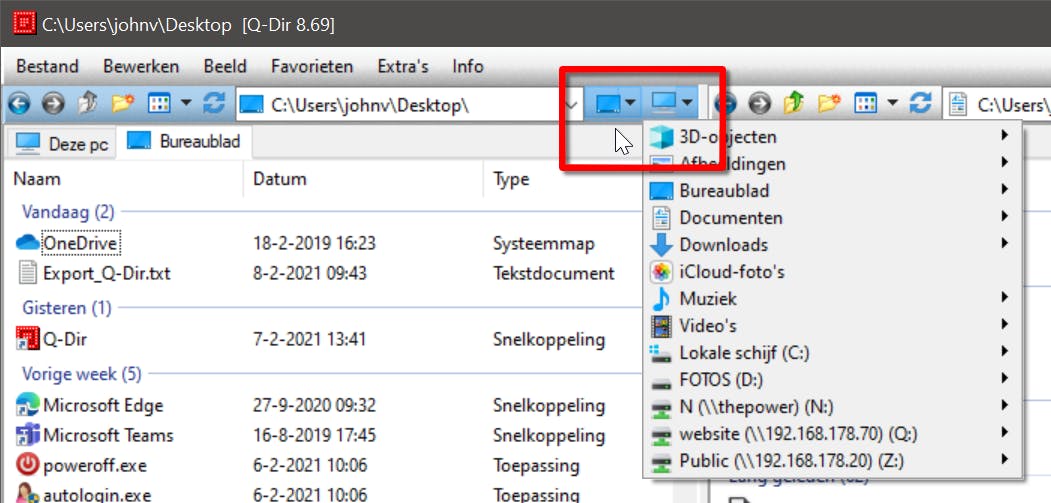Viewport: 1051px width, 503px height.
Task: Click the Back arrow in right pane
Action: point(725,104)
